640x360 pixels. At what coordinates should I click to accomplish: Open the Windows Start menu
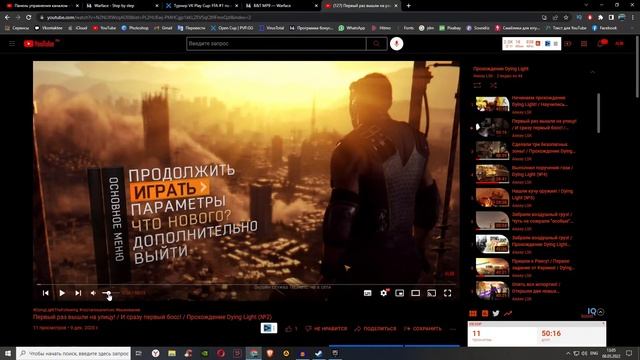click(8, 353)
